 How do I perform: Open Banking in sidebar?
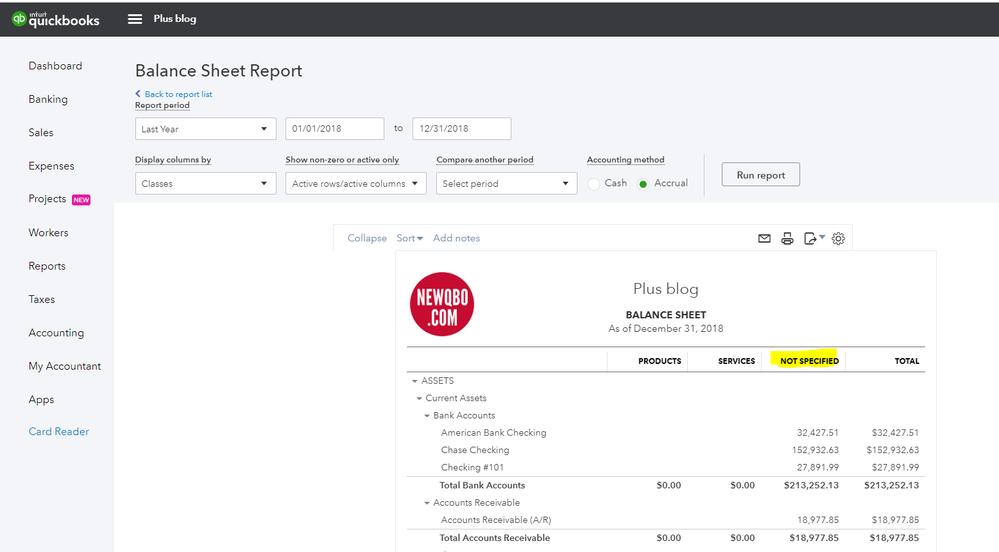[48, 99]
